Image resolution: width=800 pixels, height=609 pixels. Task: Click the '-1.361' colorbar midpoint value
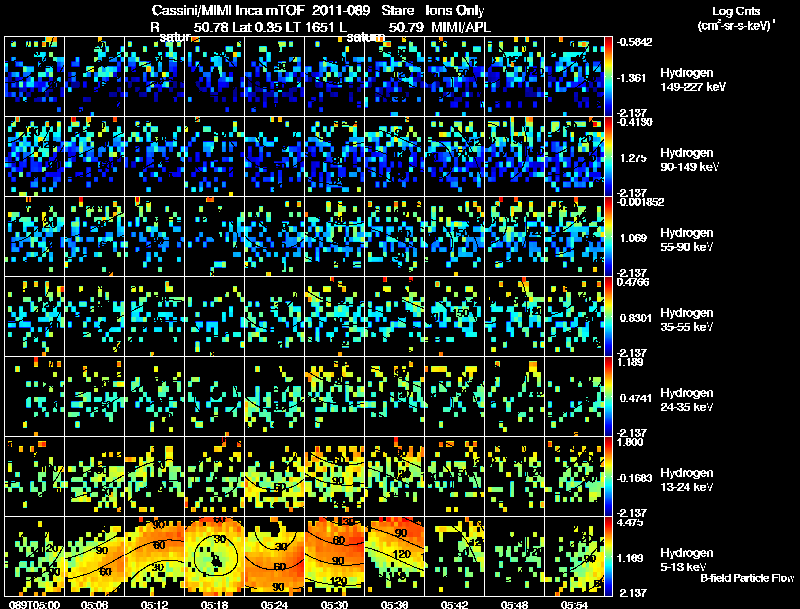[x=632, y=78]
